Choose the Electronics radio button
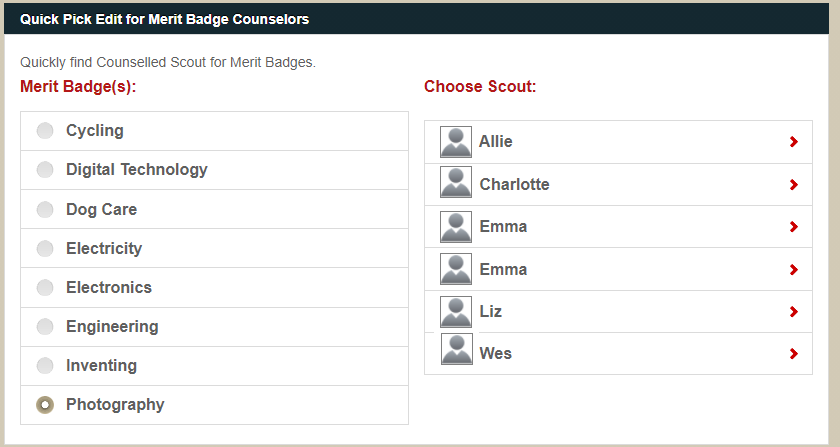This screenshot has height=447, width=840. point(45,288)
